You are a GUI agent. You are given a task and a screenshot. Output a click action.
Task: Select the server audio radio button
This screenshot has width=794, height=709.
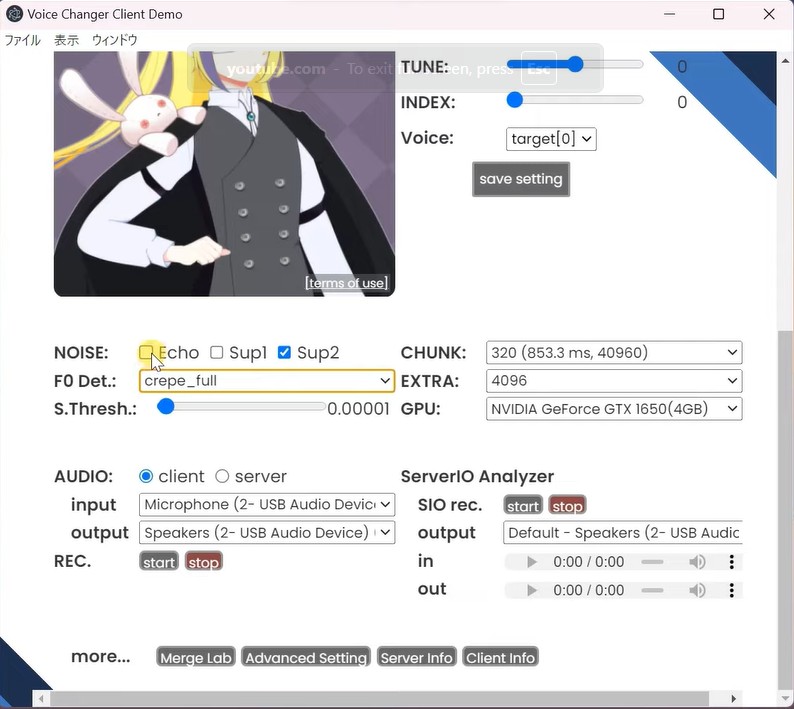(x=222, y=476)
